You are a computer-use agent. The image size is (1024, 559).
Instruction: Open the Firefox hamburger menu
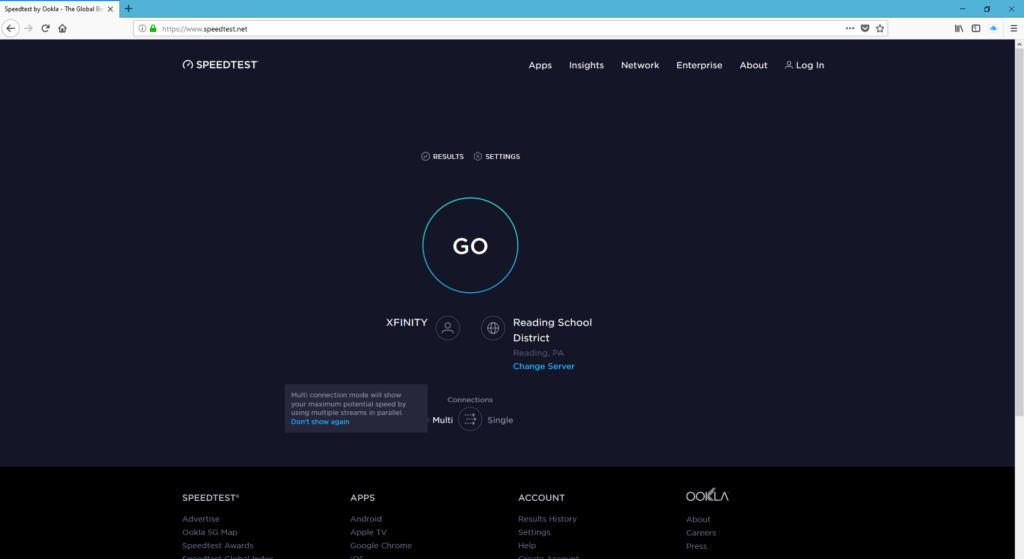(x=1014, y=28)
